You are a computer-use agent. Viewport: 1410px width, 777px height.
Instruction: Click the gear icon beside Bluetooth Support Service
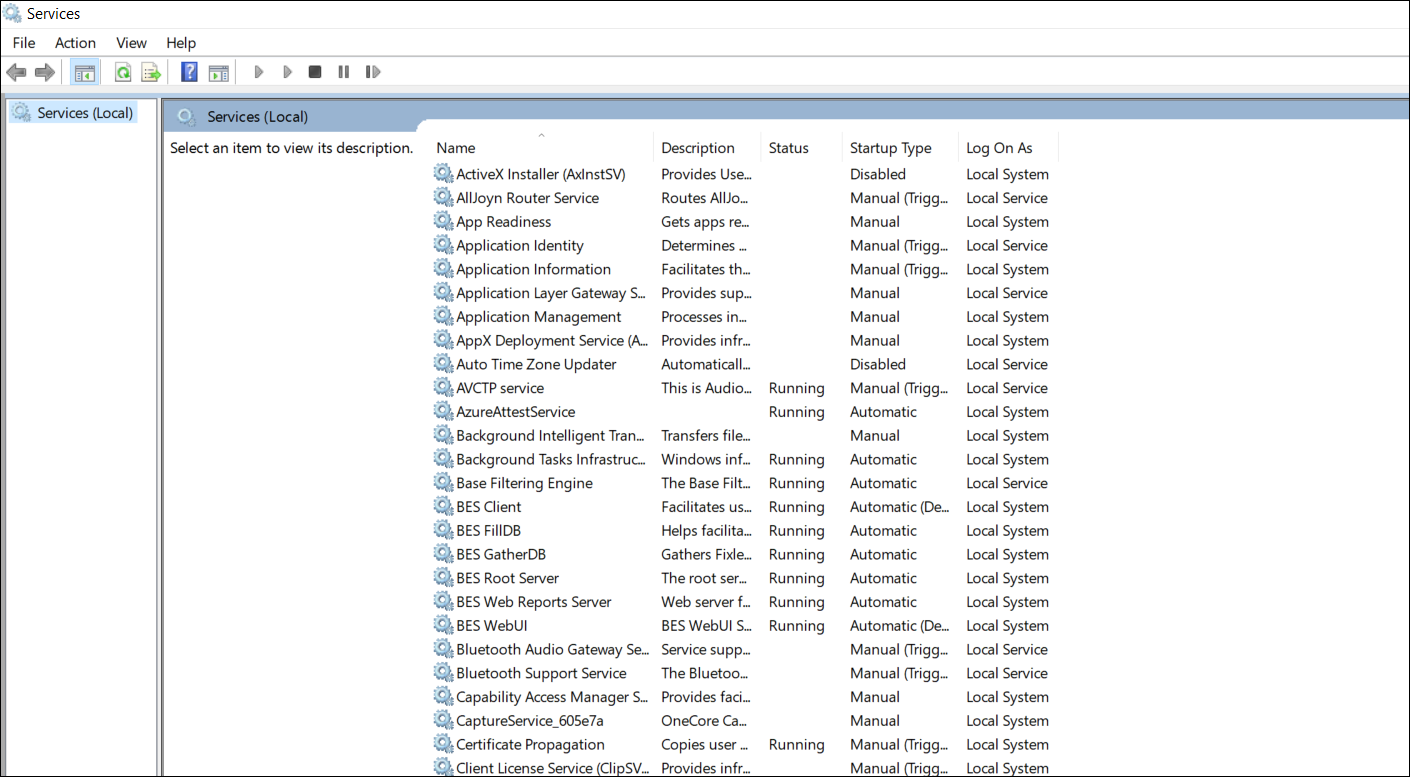coord(443,673)
